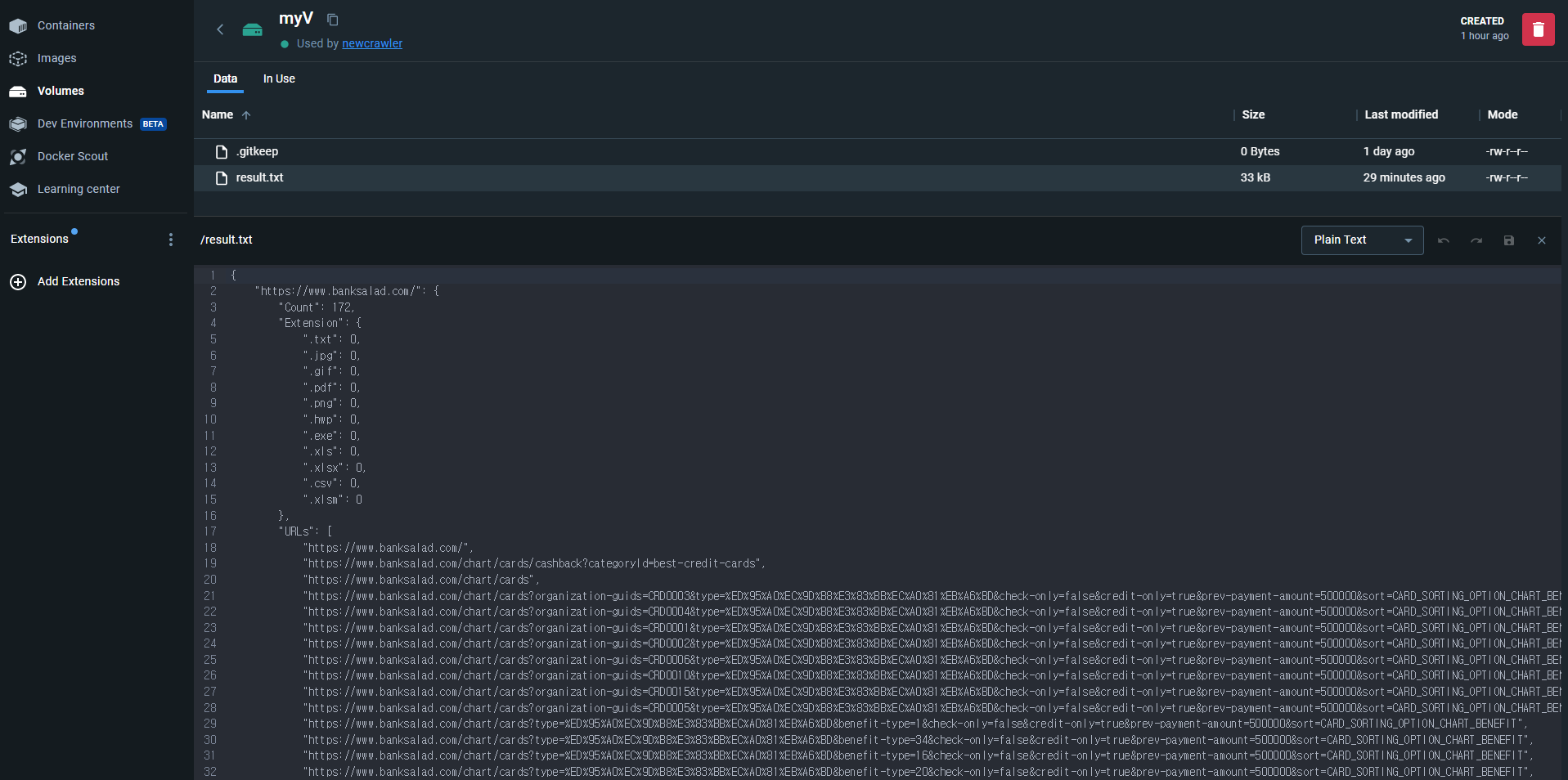Save the result.txt file
1568x780 pixels.
point(1509,240)
